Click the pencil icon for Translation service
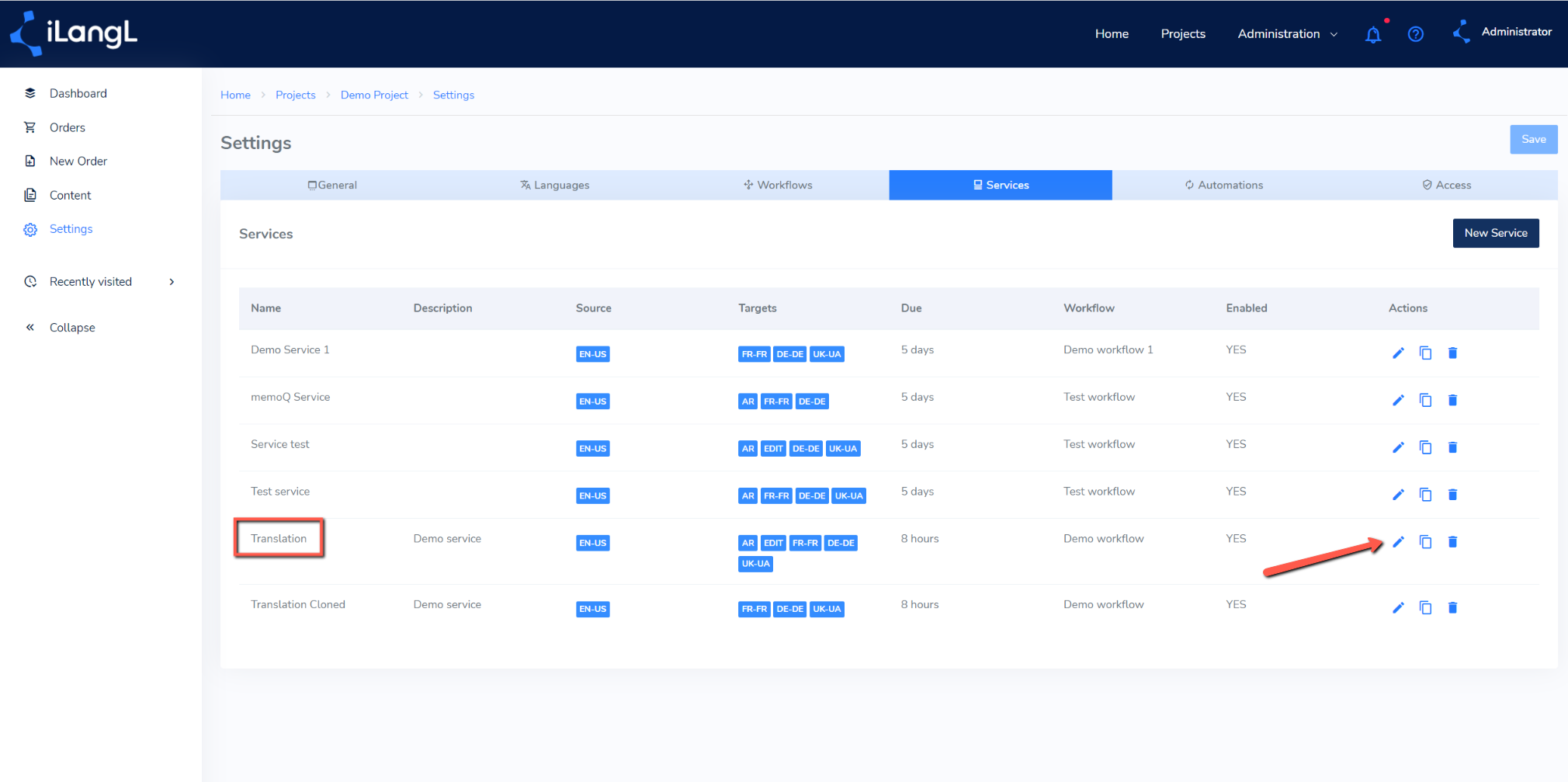The image size is (1568, 782). coord(1398,542)
